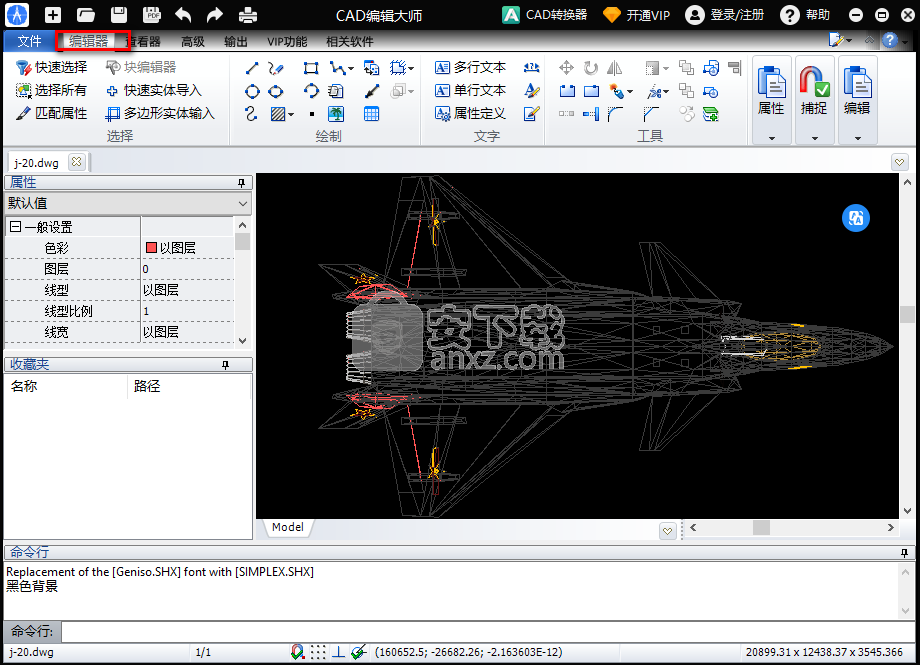Select the Leader arrow tool
Viewport: 920px width, 665px height.
coord(371,91)
